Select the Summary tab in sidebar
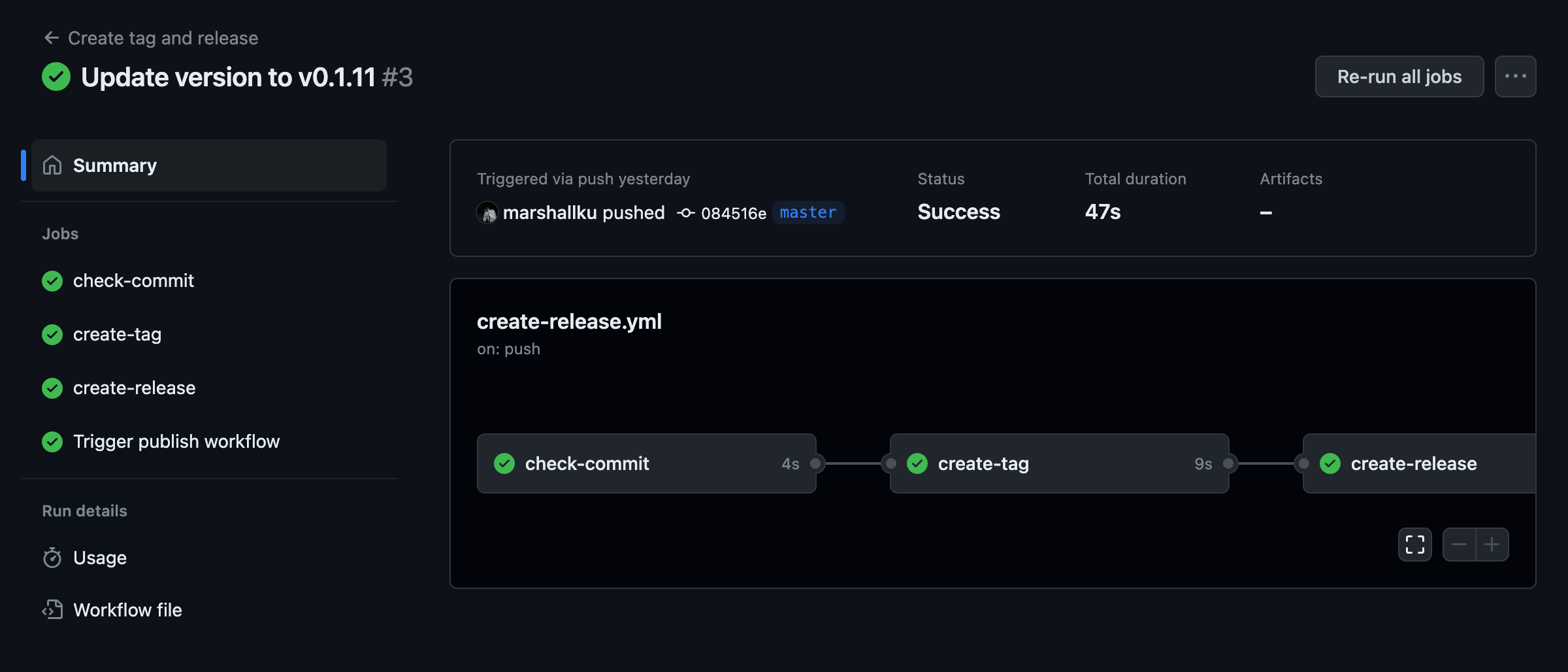 (x=115, y=165)
